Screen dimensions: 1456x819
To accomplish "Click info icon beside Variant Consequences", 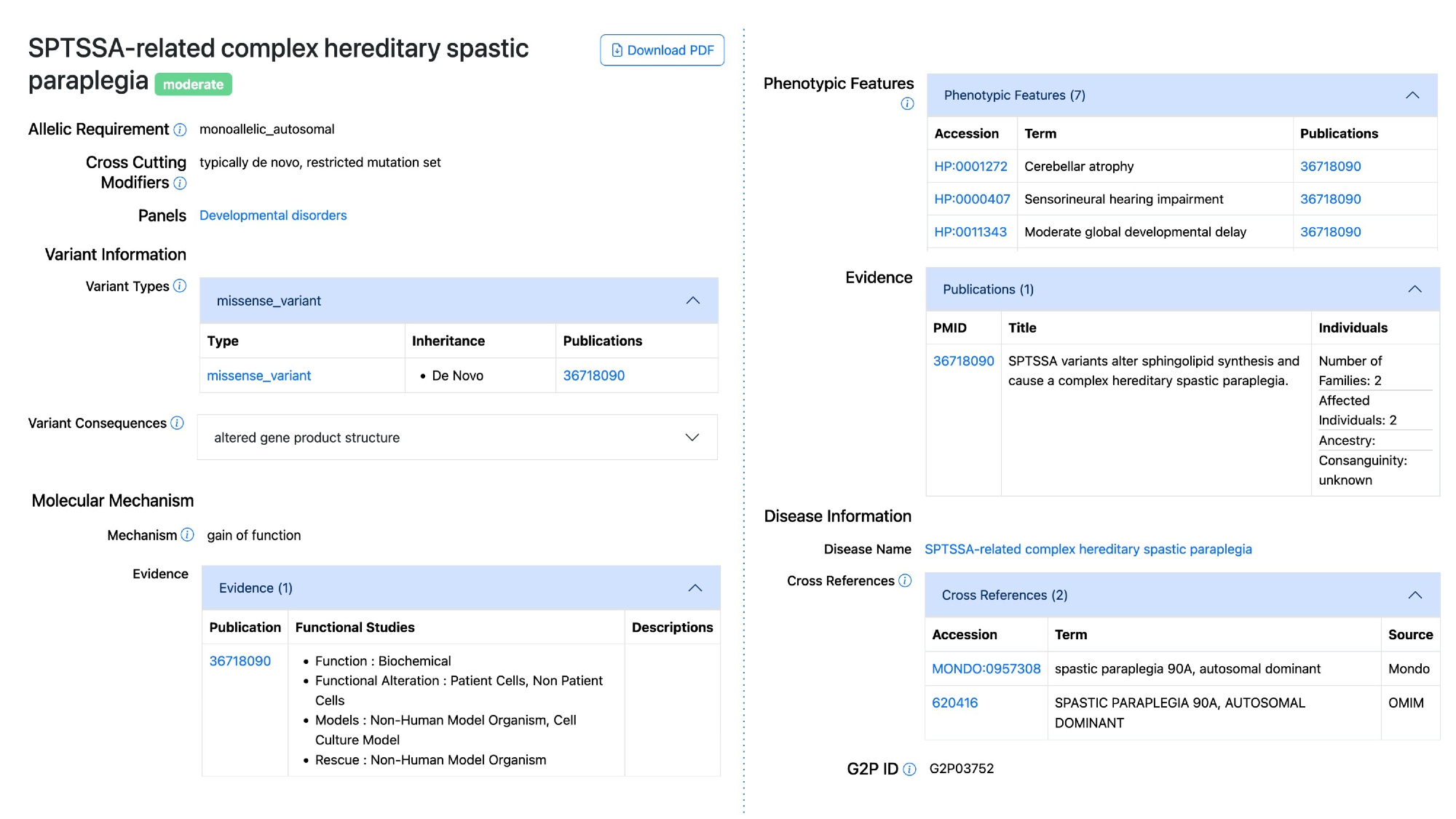I will pyautogui.click(x=177, y=423).
